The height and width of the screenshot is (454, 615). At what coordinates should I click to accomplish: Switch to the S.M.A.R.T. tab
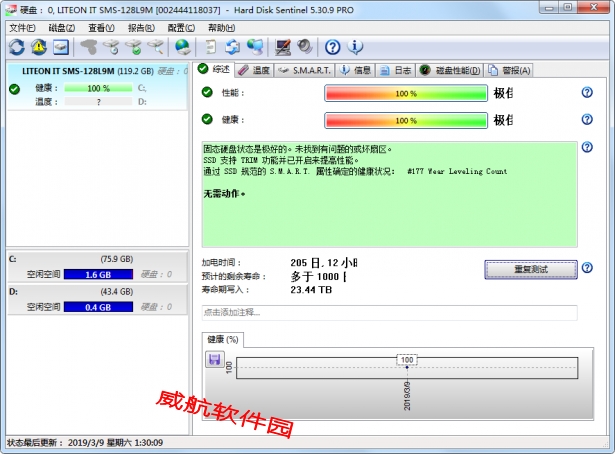click(x=305, y=71)
